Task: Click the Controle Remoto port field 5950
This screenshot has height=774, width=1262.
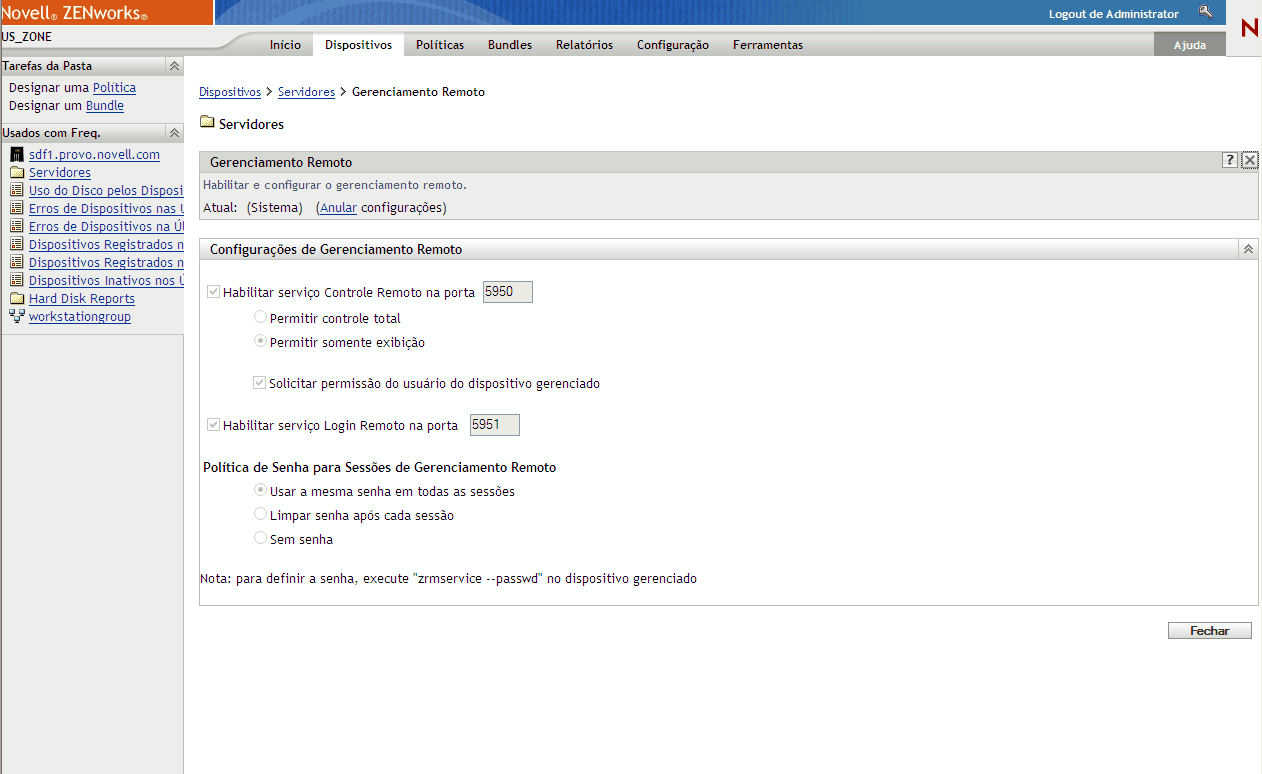Action: pyautogui.click(x=508, y=292)
